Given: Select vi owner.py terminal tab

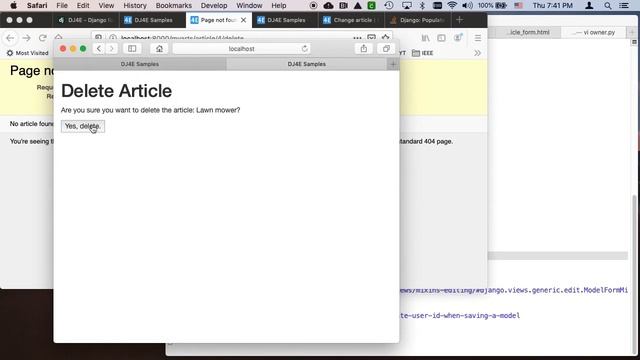Looking at the screenshot, I should tap(594, 32).
